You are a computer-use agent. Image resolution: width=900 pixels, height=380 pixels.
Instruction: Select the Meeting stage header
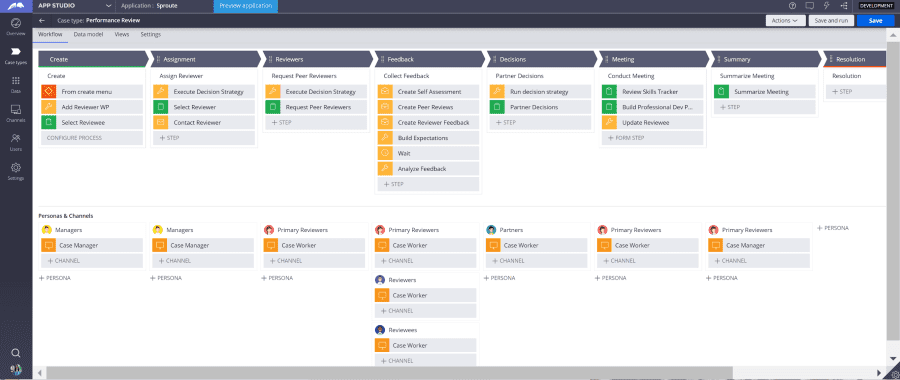coord(654,59)
